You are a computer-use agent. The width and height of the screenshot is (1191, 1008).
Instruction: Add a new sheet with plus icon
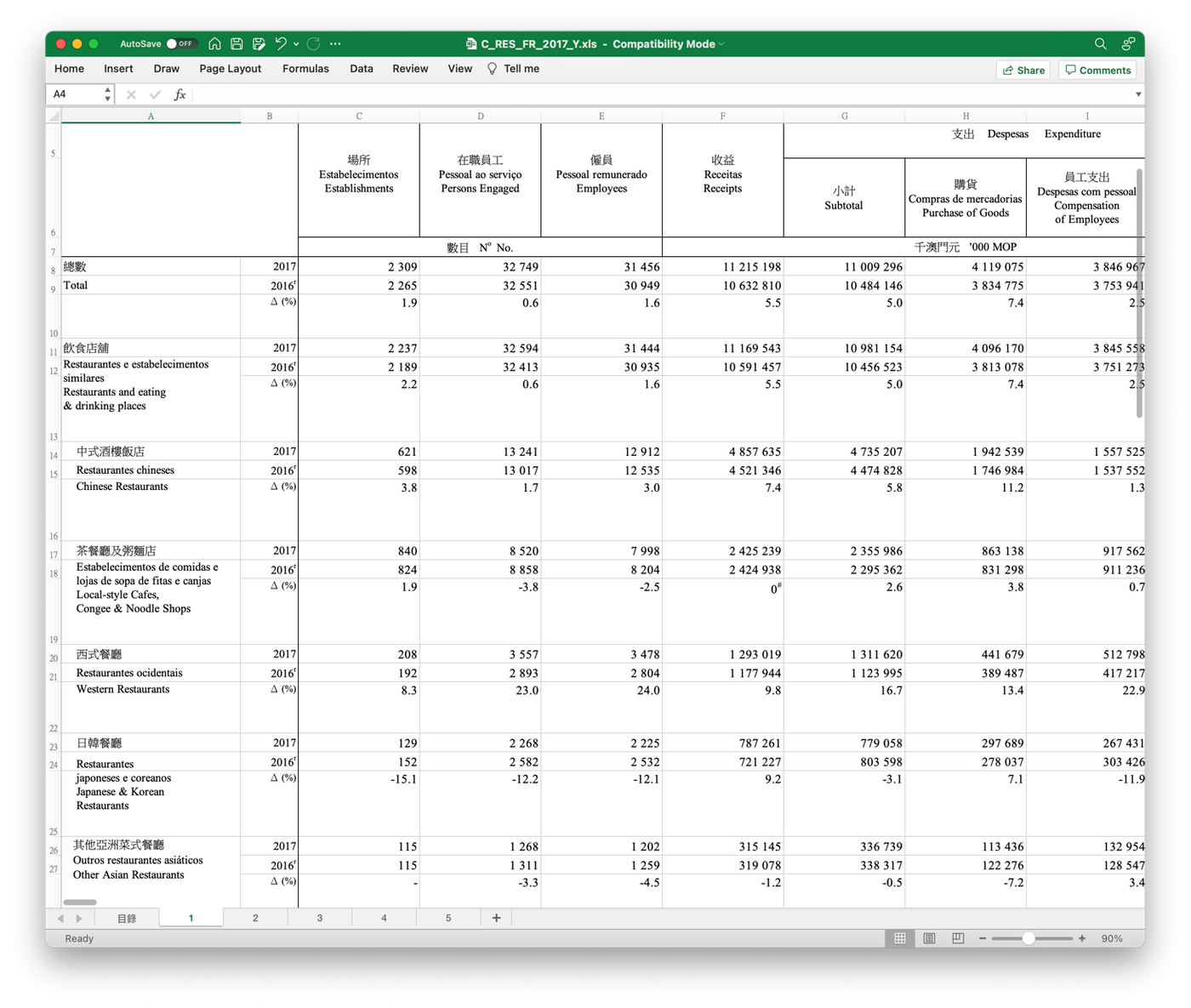[496, 918]
